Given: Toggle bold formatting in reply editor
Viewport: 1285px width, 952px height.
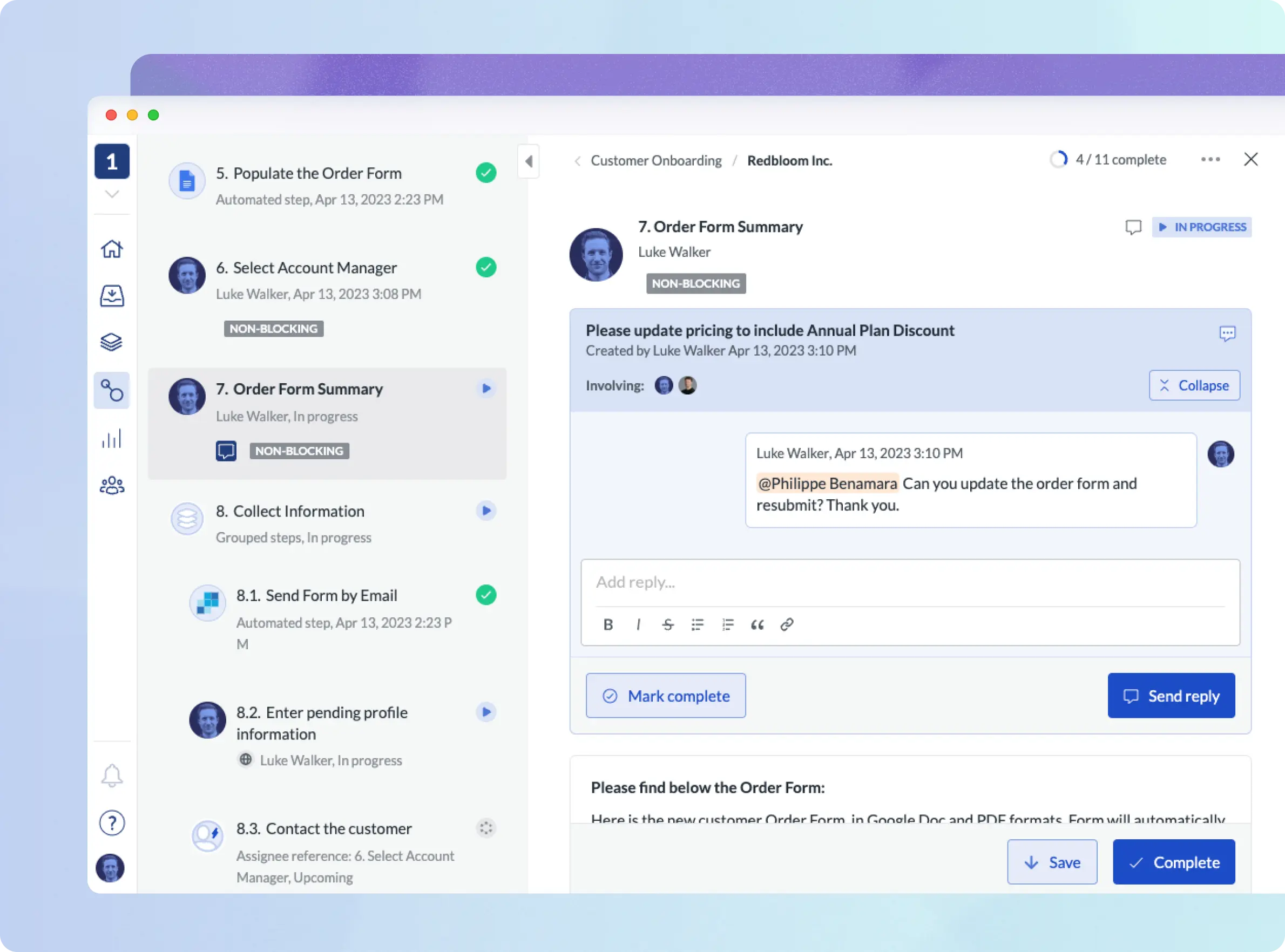Looking at the screenshot, I should [607, 624].
